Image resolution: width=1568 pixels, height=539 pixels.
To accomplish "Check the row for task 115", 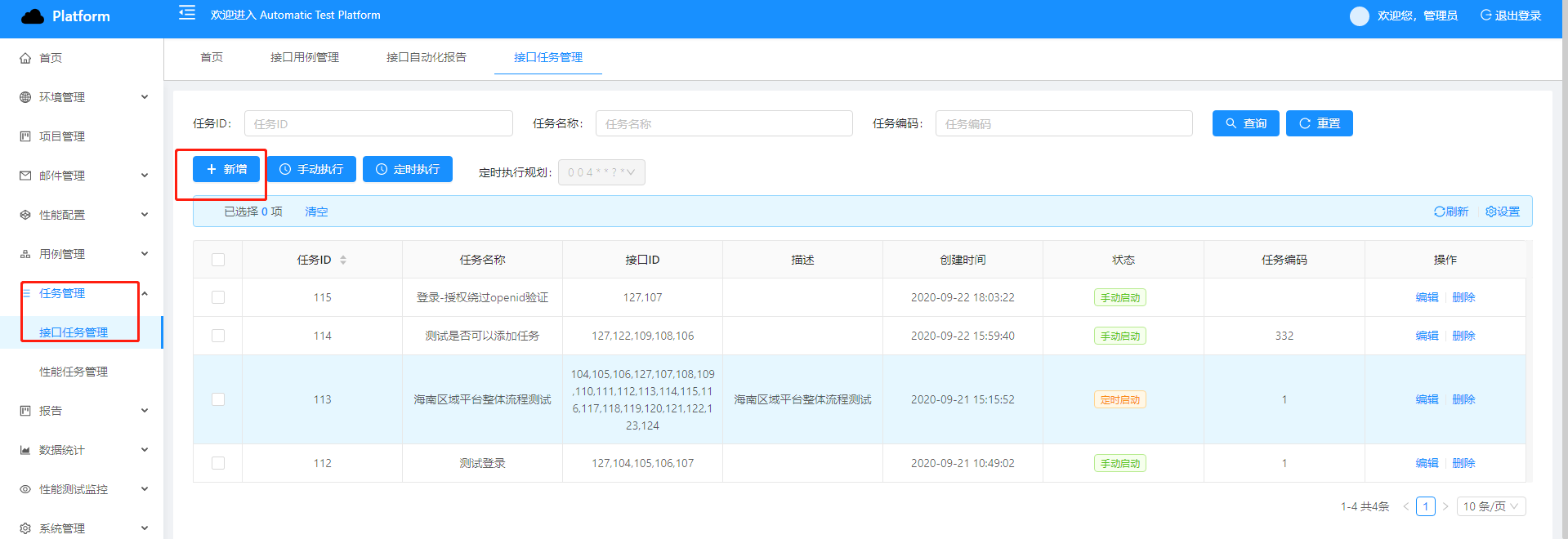I will 218,297.
